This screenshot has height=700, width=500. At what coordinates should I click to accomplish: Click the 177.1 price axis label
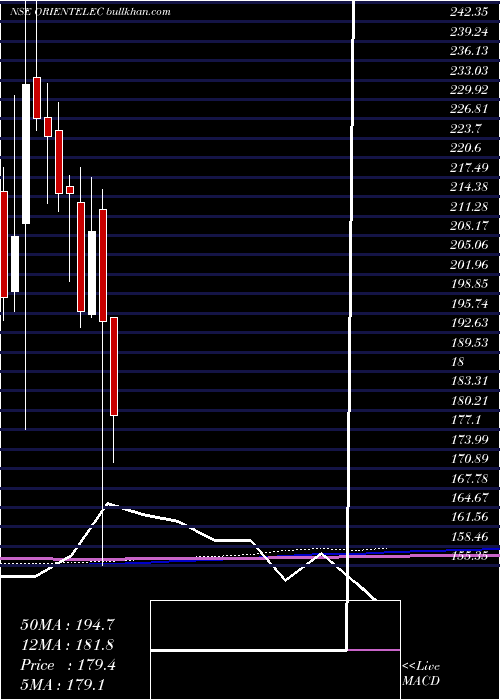point(466,420)
